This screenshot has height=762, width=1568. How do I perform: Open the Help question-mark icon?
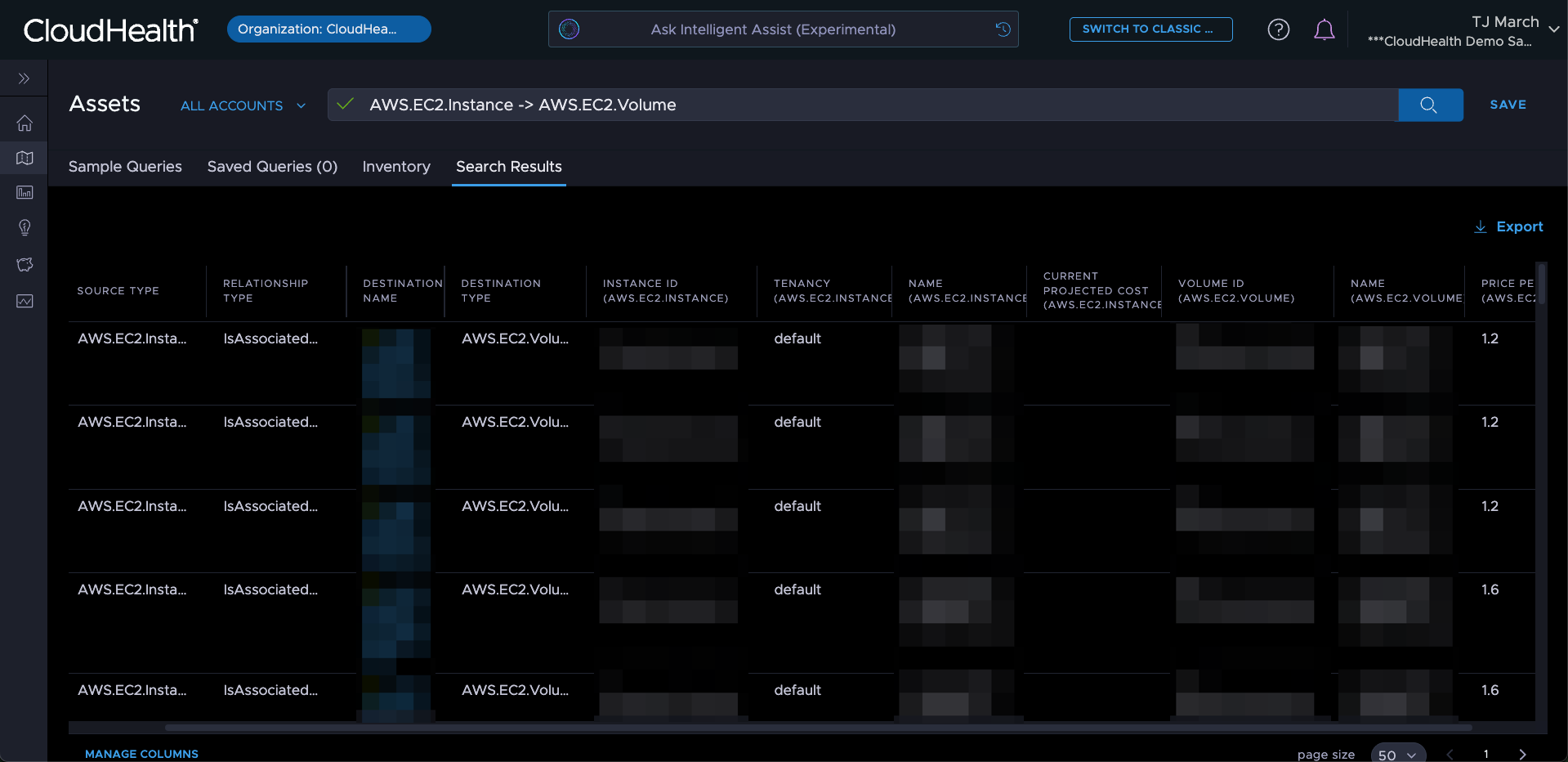[1278, 29]
